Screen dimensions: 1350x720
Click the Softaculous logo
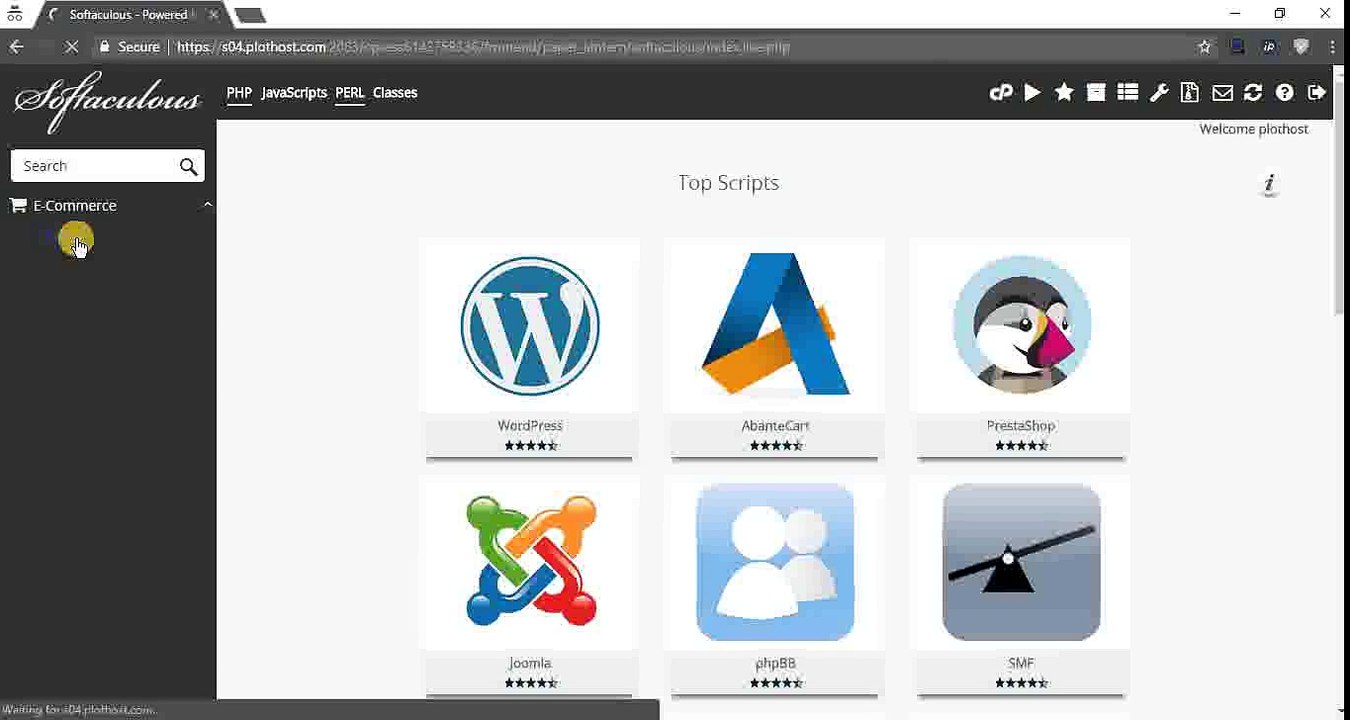tap(107, 101)
